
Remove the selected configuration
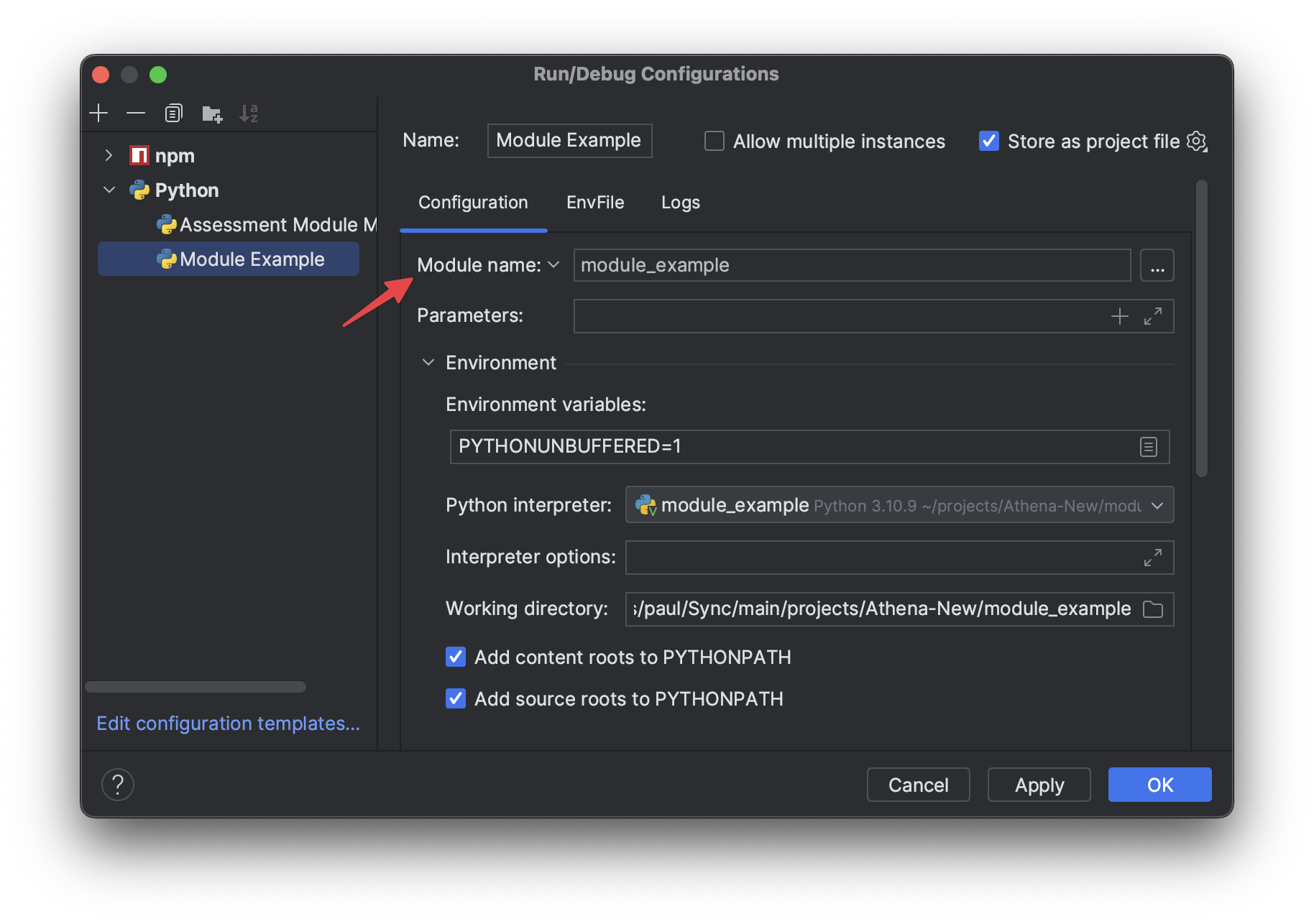(135, 113)
